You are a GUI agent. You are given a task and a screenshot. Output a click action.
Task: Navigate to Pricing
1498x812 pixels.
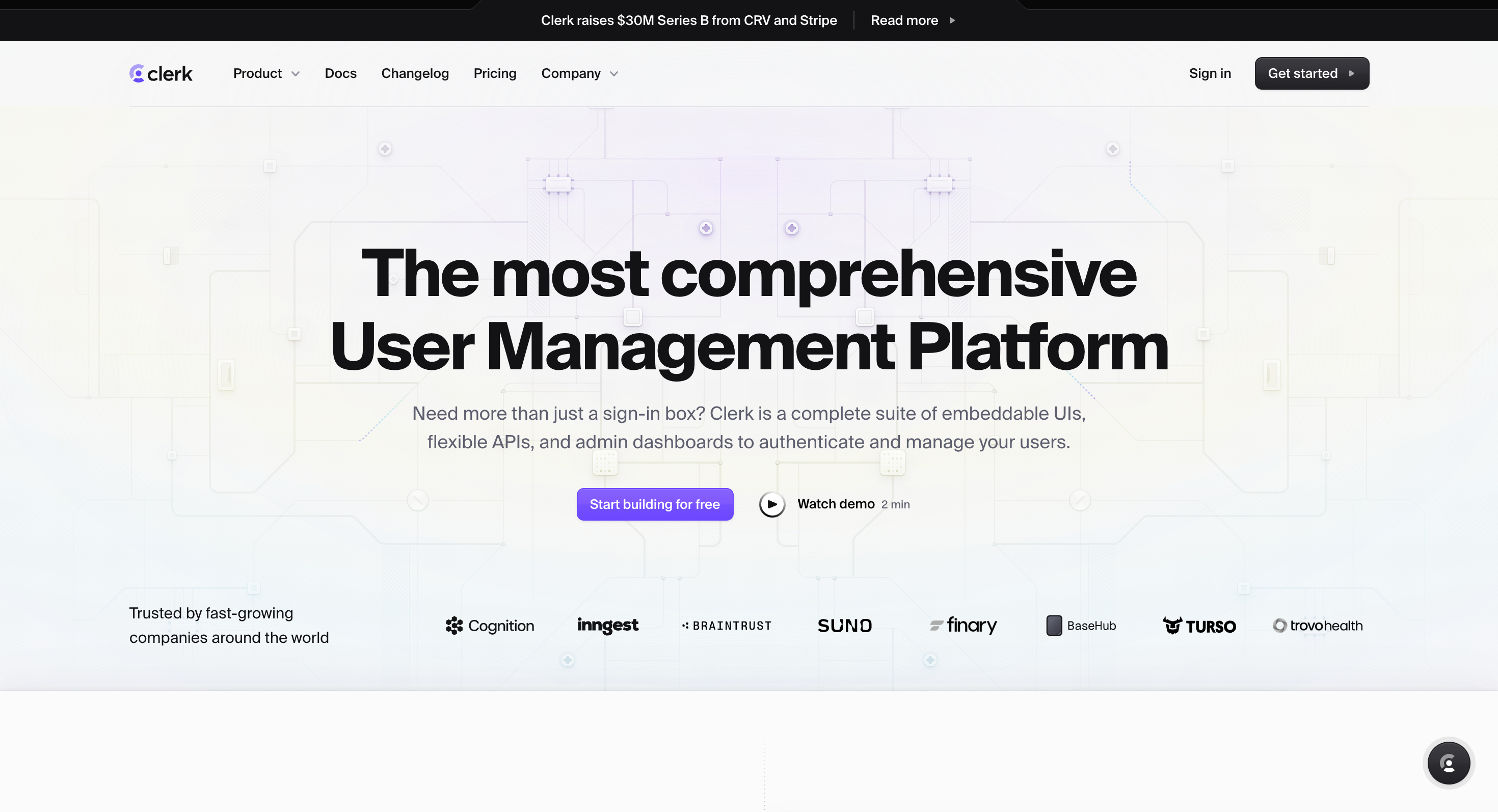point(494,74)
